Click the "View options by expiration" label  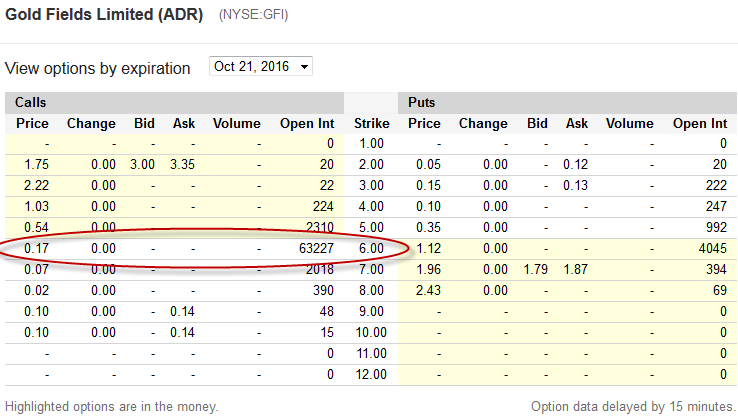[x=97, y=69]
